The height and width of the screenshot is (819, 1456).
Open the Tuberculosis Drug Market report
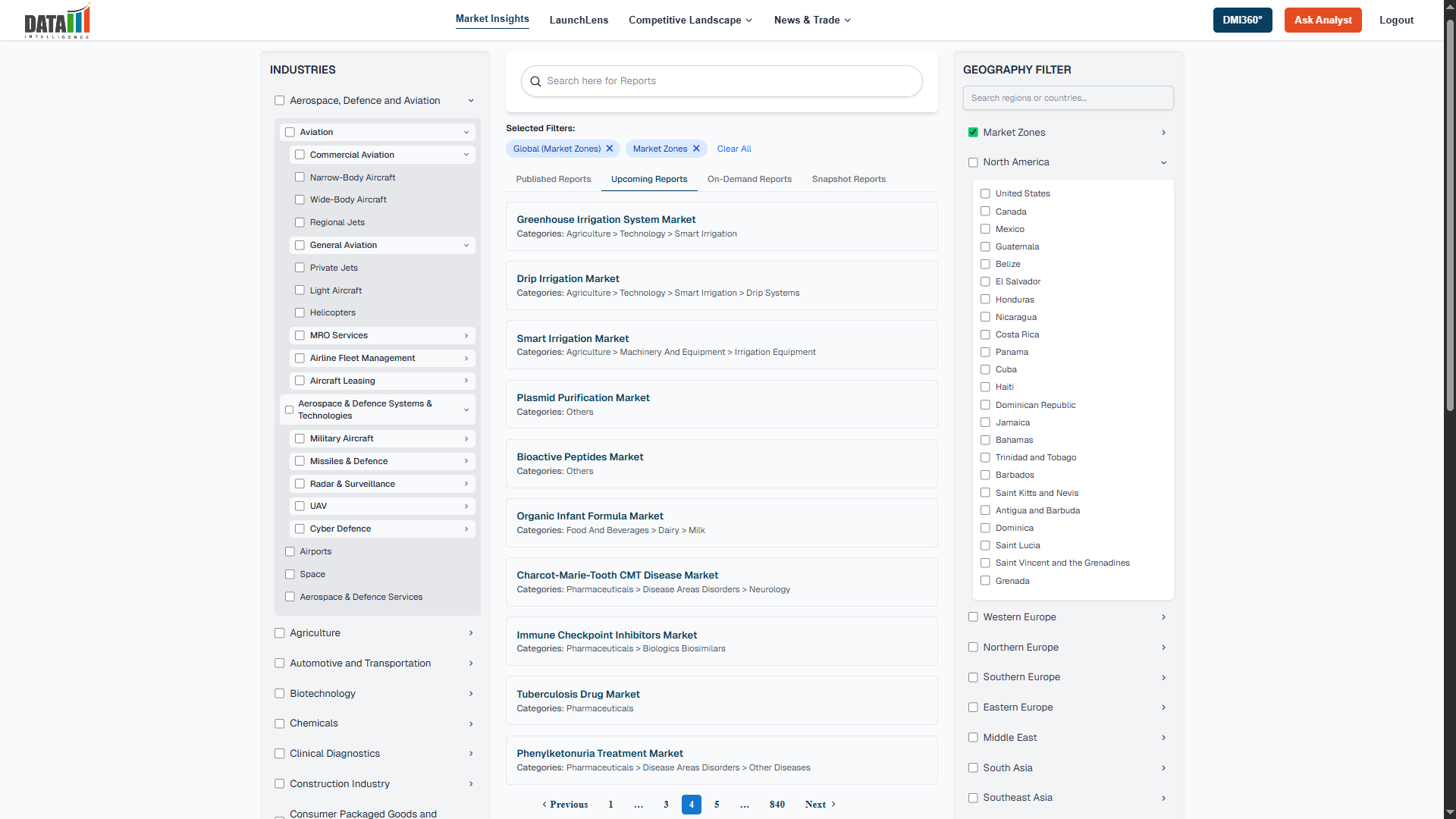578,694
